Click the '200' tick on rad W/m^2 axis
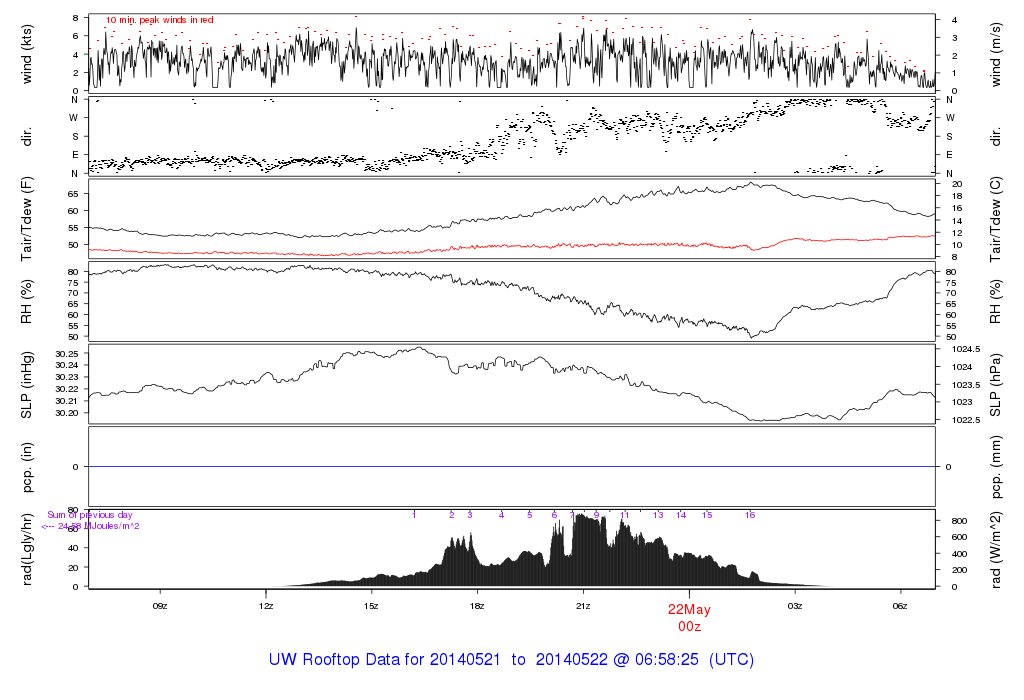Image resolution: width=1024 pixels, height=700 pixels. click(x=959, y=570)
